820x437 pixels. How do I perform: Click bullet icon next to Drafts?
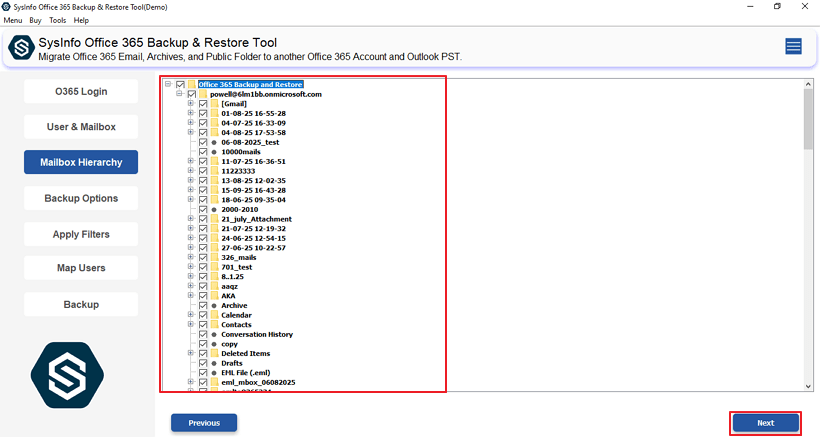[214, 363]
